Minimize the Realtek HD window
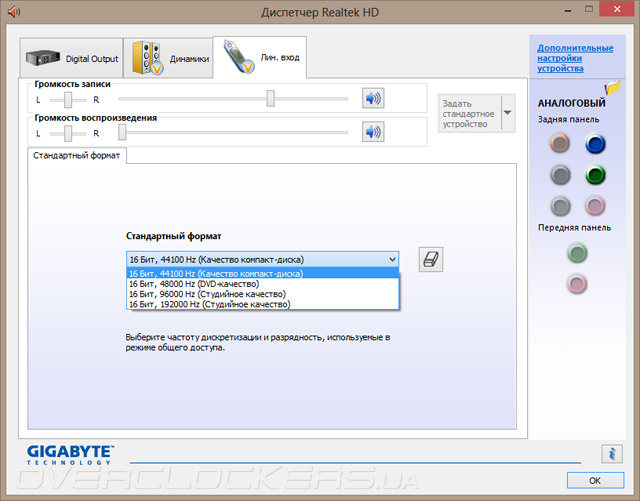 click(568, 11)
